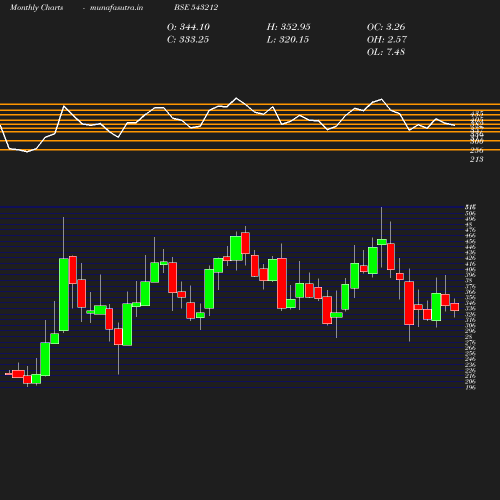Viewport: 500px width, 500px height.
Task: Select the low value 'L: 320.15'
Action: pos(288,40)
